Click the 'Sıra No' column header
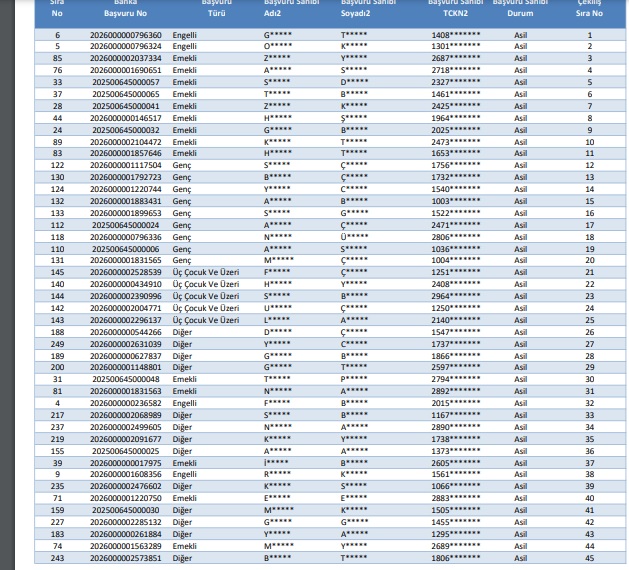 (57, 10)
